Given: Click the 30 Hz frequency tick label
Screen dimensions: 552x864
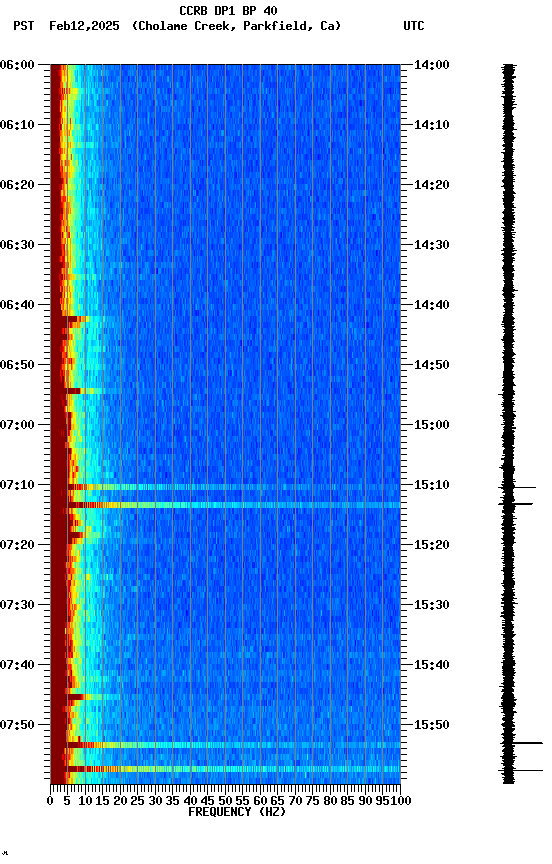Looking at the screenshot, I should click(155, 802).
